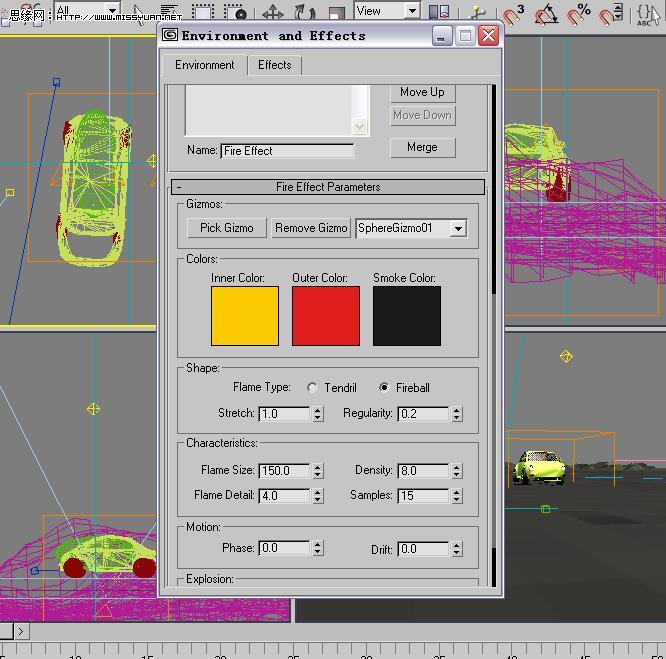The width and height of the screenshot is (666, 659).
Task: Switch to the Environment tab
Action: [204, 65]
